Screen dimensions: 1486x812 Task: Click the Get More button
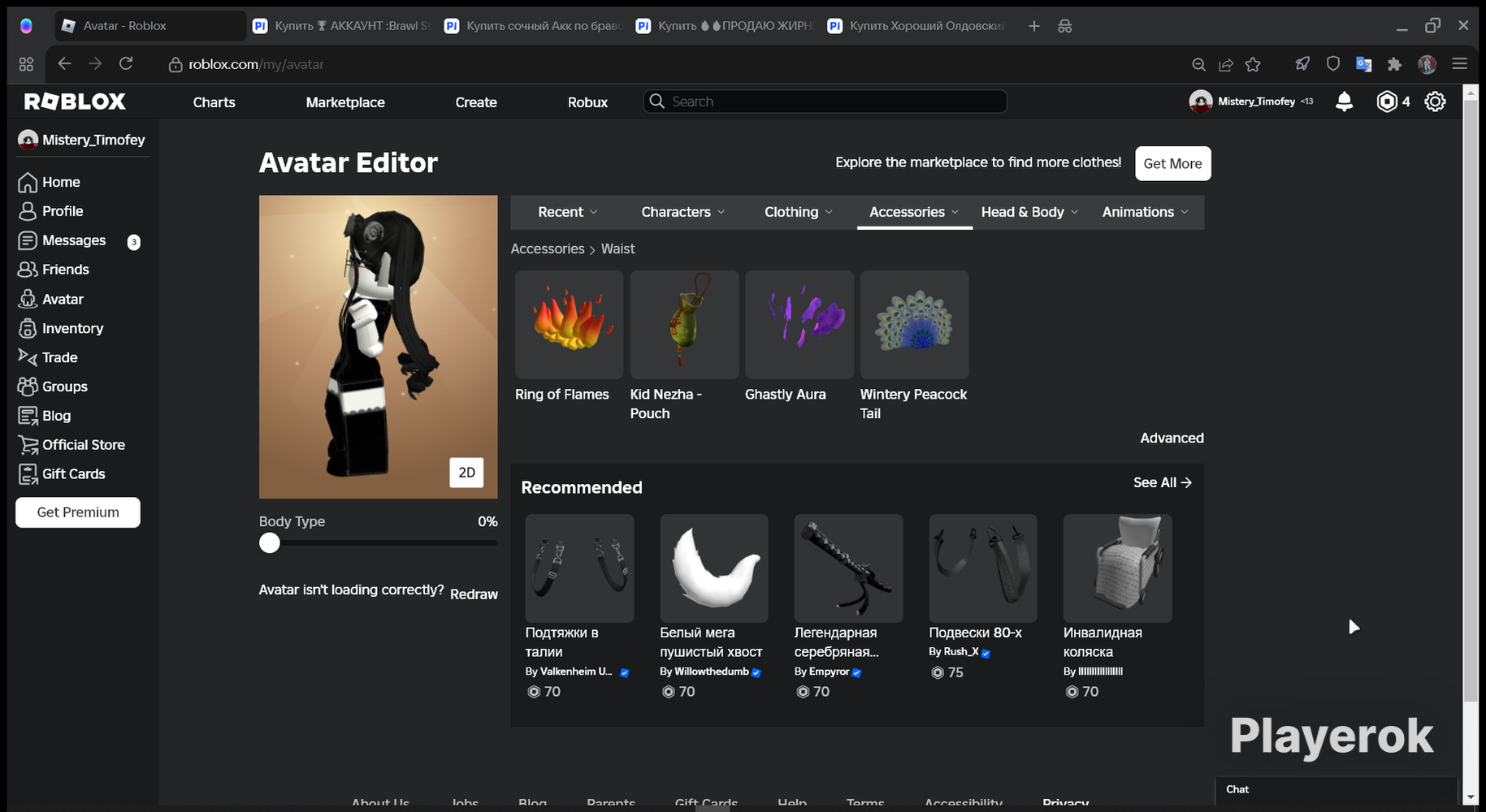[x=1172, y=163]
